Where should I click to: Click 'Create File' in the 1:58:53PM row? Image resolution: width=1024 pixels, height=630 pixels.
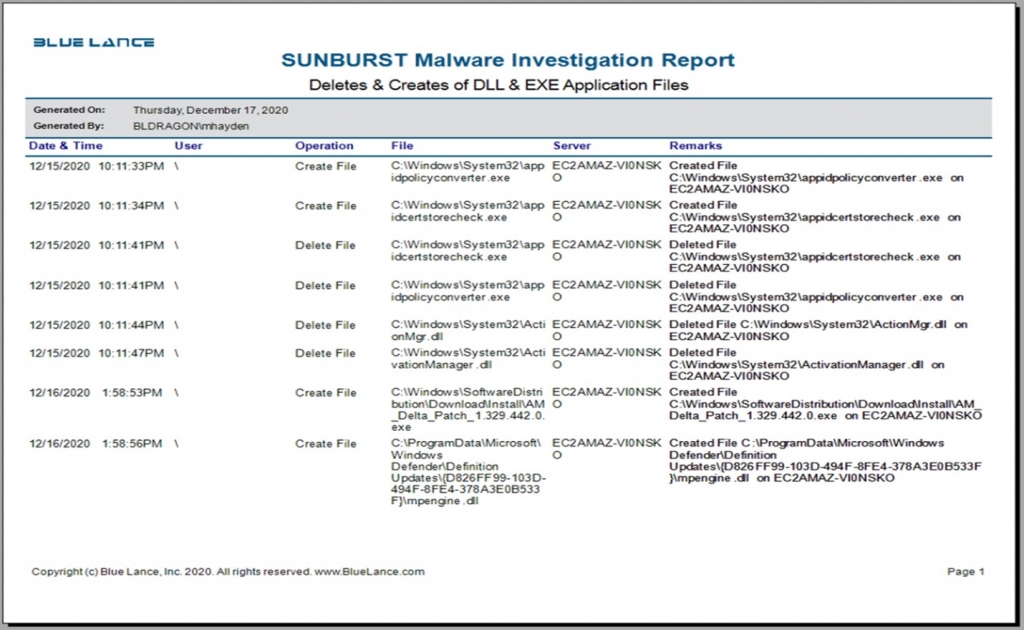325,392
